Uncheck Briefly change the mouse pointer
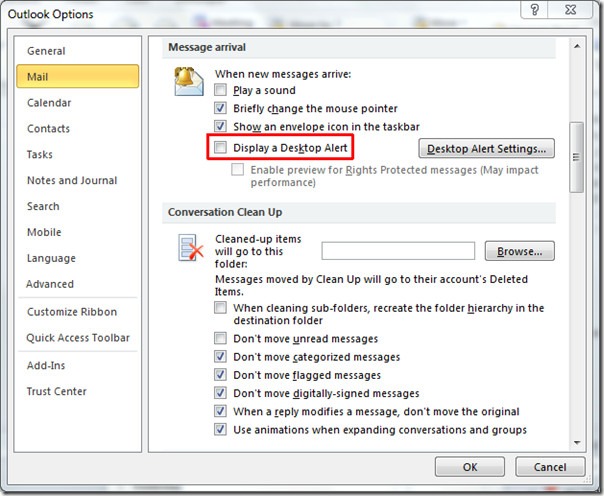This screenshot has height=496, width=604. (x=221, y=108)
